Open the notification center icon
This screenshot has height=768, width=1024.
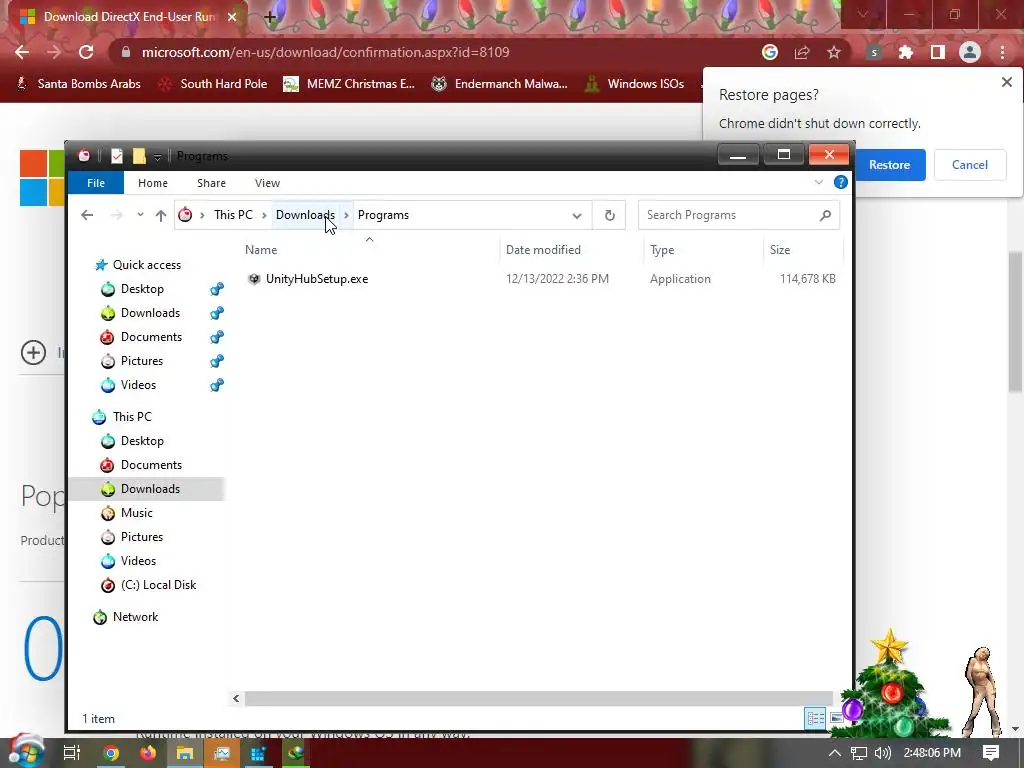(991, 753)
